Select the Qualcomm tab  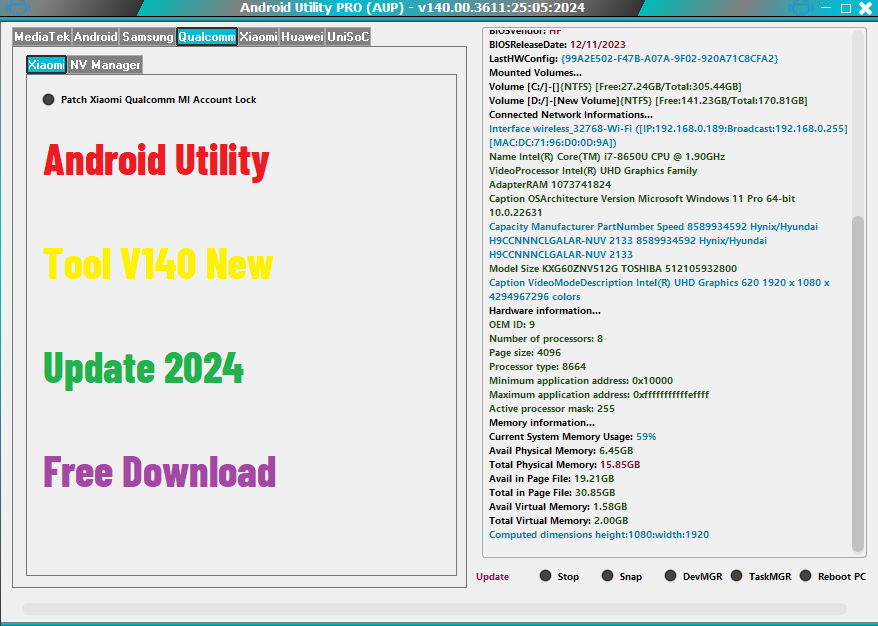pos(206,36)
